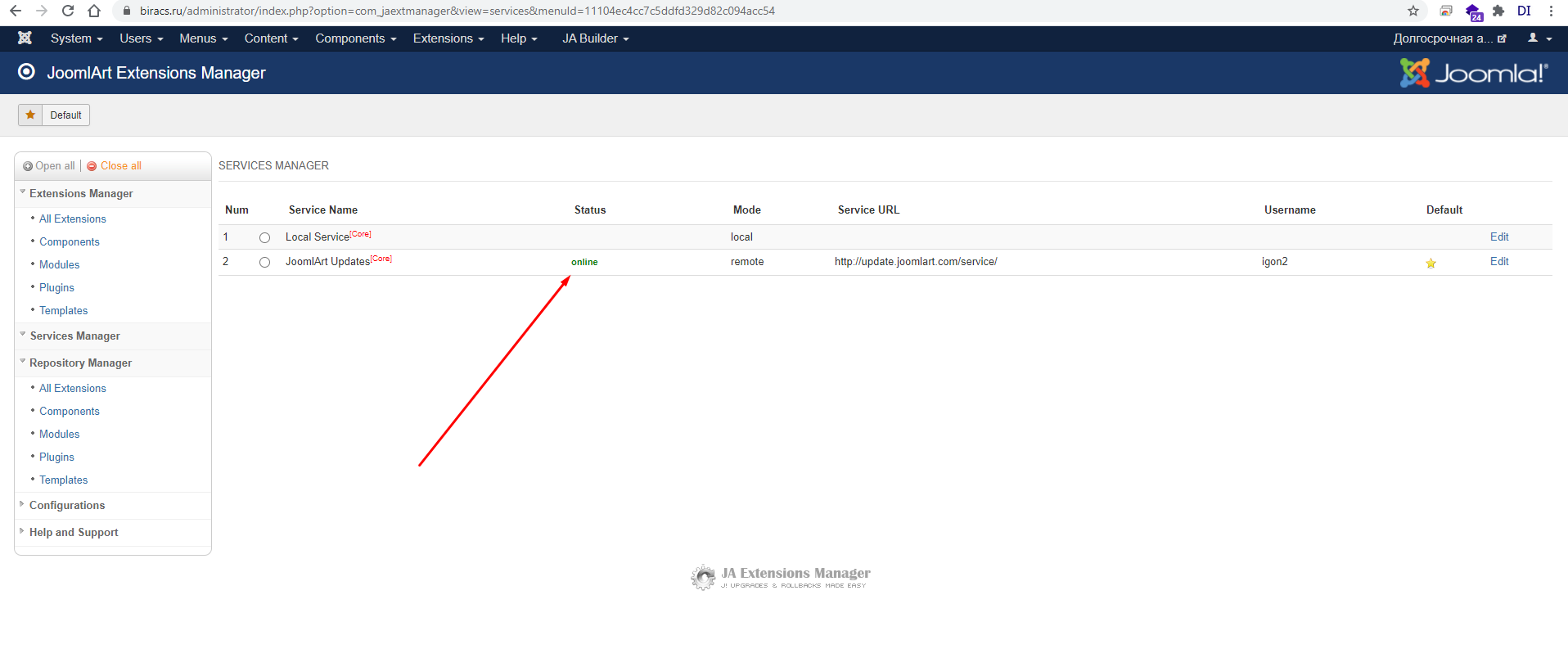This screenshot has height=667, width=1568.
Task: Open Components under Extensions Manager
Action: point(70,242)
